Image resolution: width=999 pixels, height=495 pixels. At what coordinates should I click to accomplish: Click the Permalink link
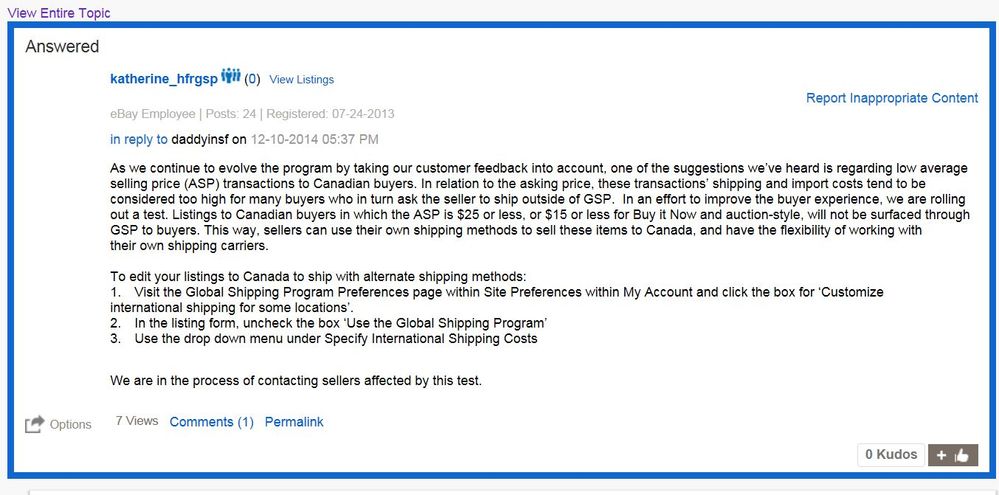point(294,422)
